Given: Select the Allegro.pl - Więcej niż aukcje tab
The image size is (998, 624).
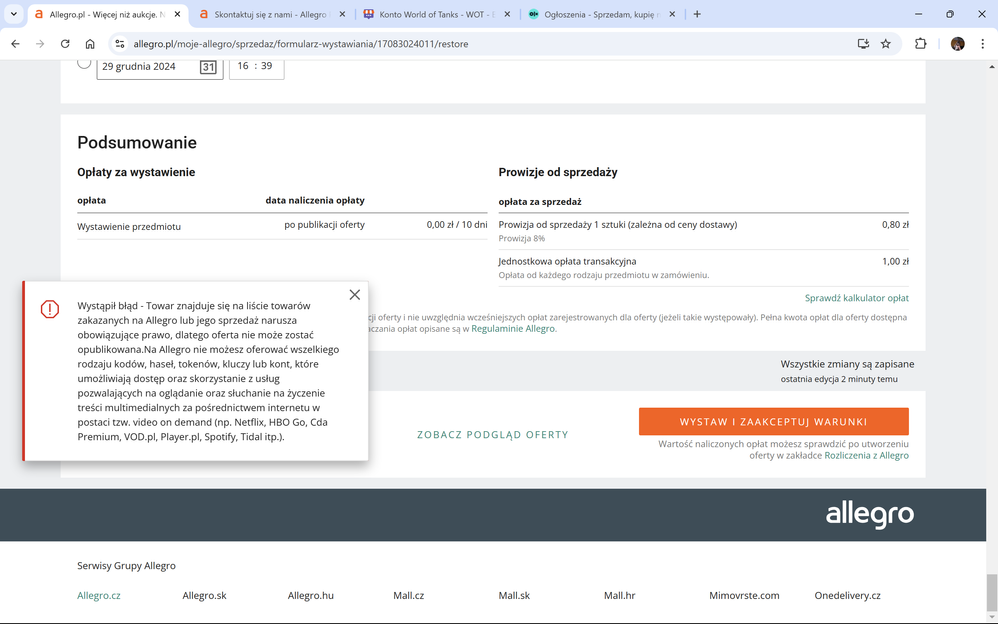Looking at the screenshot, I should pos(106,14).
